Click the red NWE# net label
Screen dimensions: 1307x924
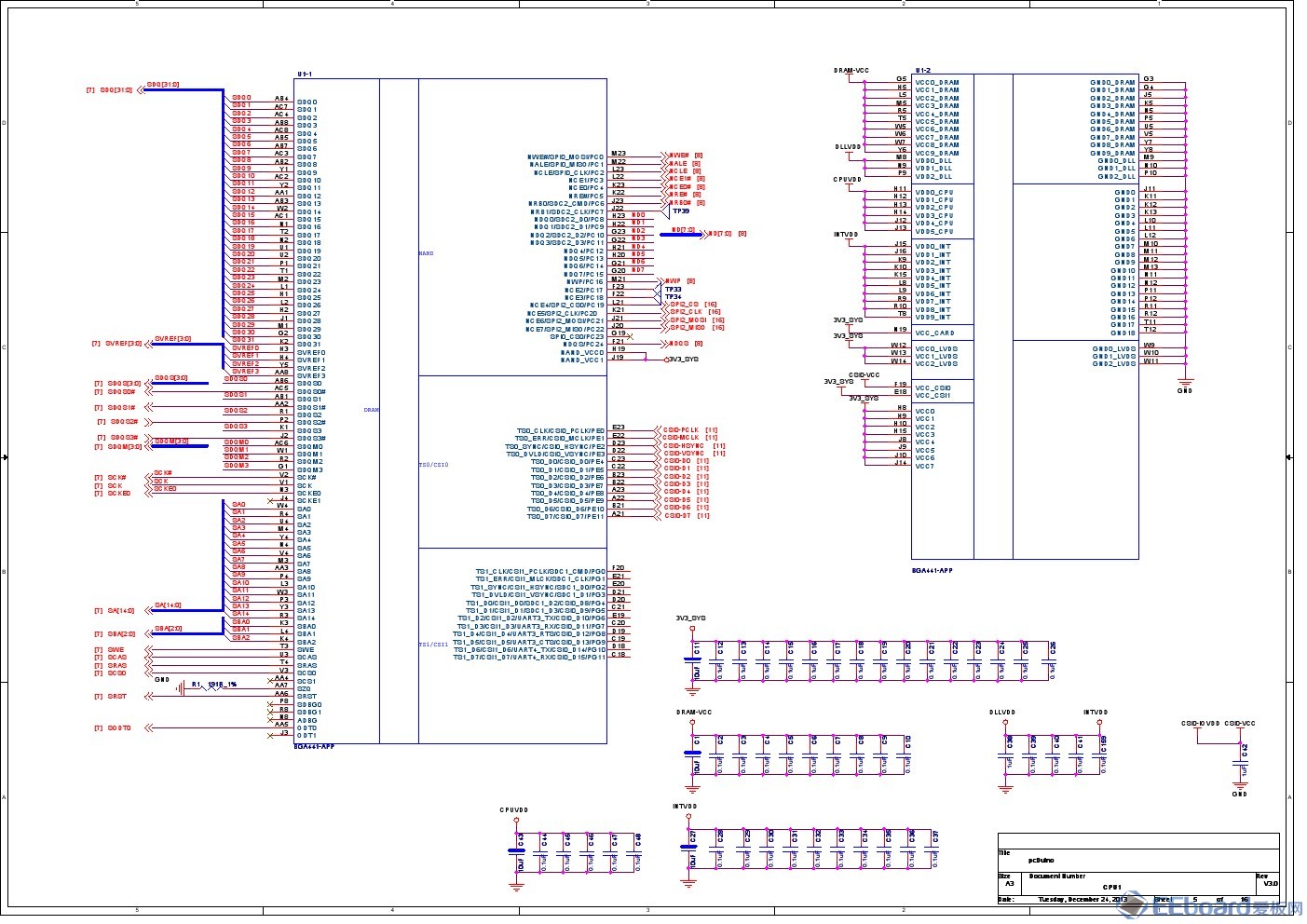point(679,156)
